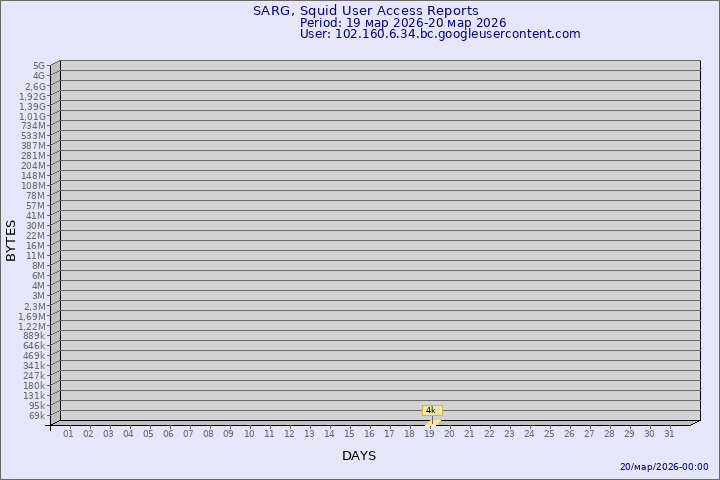Click the 5G label on the y-axis
The image size is (720, 480).
39,66
